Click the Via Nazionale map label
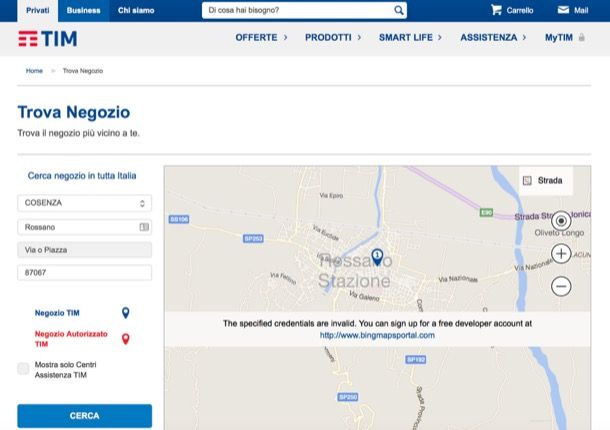This screenshot has width=610, height=430. [458, 279]
